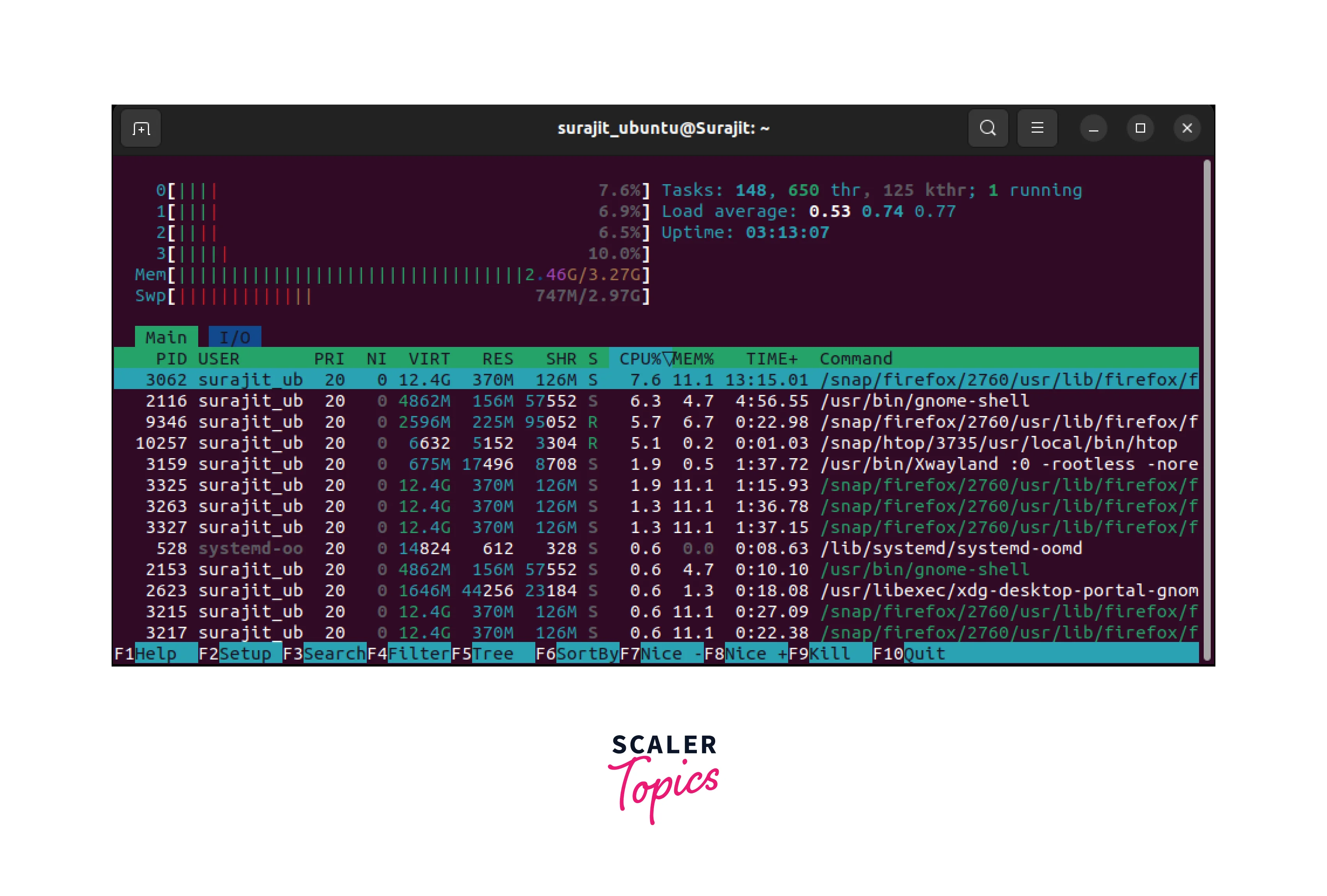
Task: Minimize the terminal window
Action: (1093, 128)
